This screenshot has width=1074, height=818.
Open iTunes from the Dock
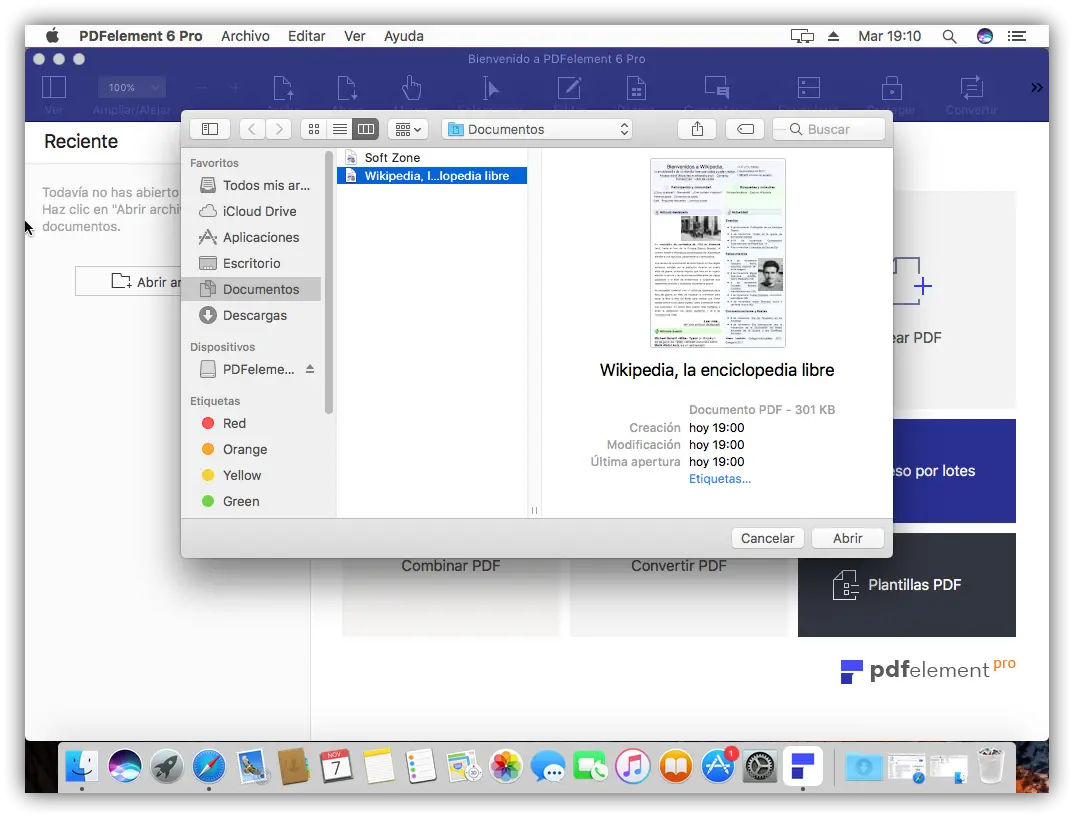click(632, 766)
